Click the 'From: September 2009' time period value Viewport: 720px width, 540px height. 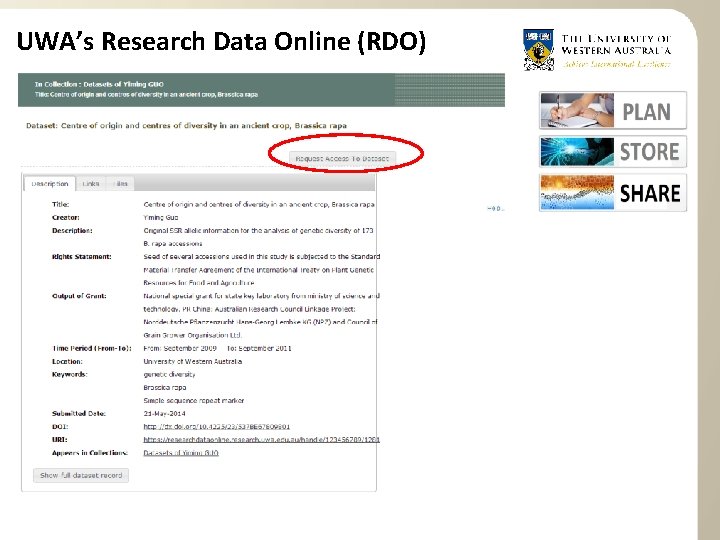click(x=180, y=348)
